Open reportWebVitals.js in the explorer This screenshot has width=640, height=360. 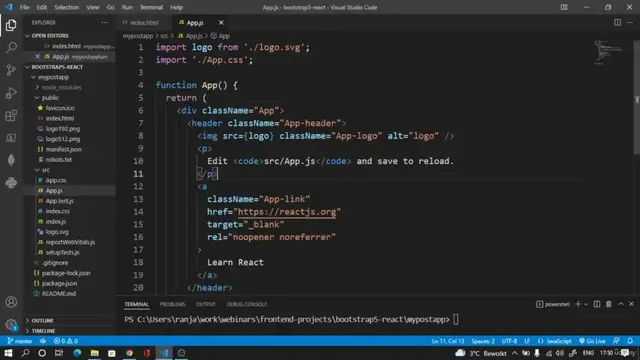70,242
